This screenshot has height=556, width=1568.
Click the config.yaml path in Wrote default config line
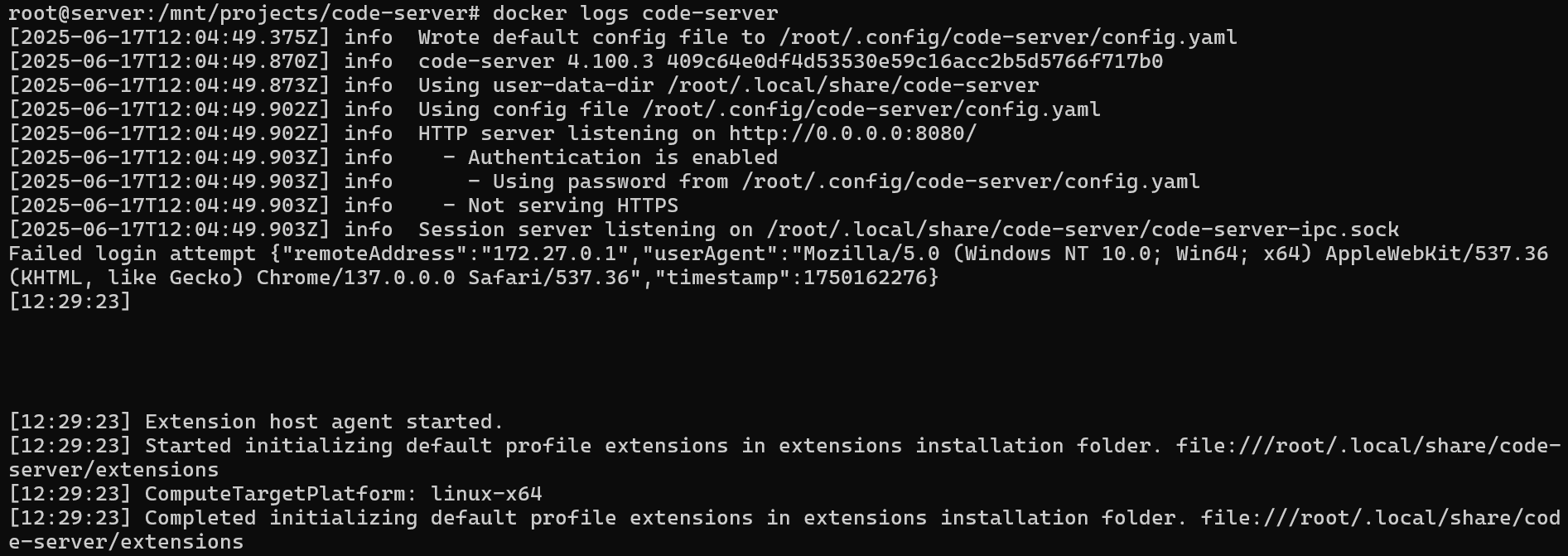(x=1008, y=37)
